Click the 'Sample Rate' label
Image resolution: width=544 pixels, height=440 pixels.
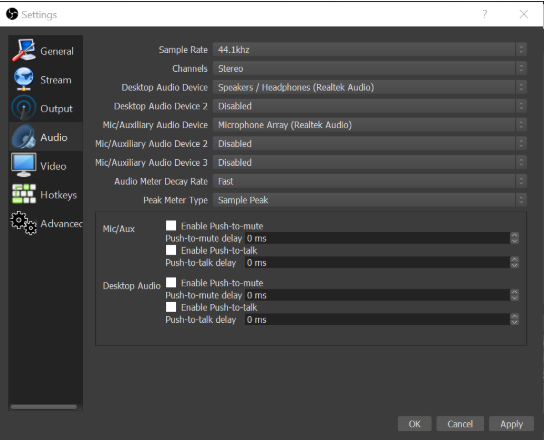[x=183, y=50]
